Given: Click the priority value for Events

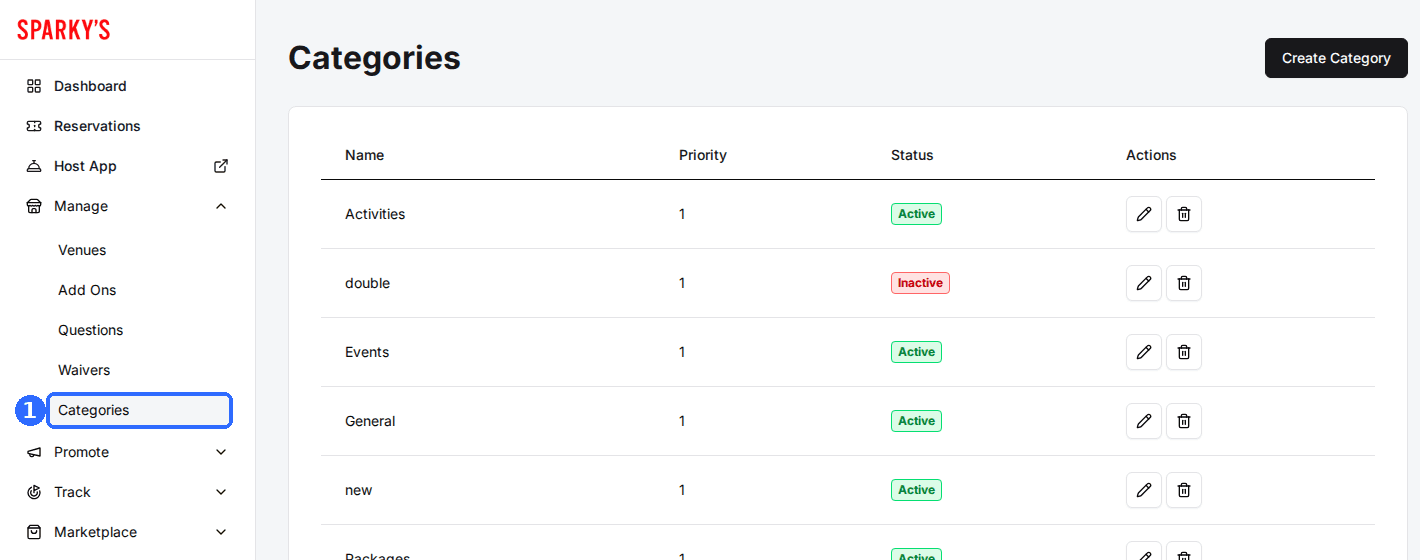Looking at the screenshot, I should pos(682,352).
